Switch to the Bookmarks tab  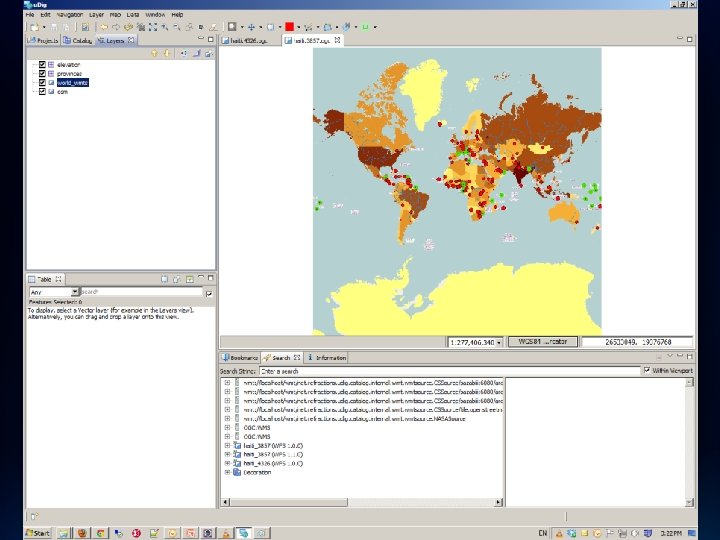[242, 357]
